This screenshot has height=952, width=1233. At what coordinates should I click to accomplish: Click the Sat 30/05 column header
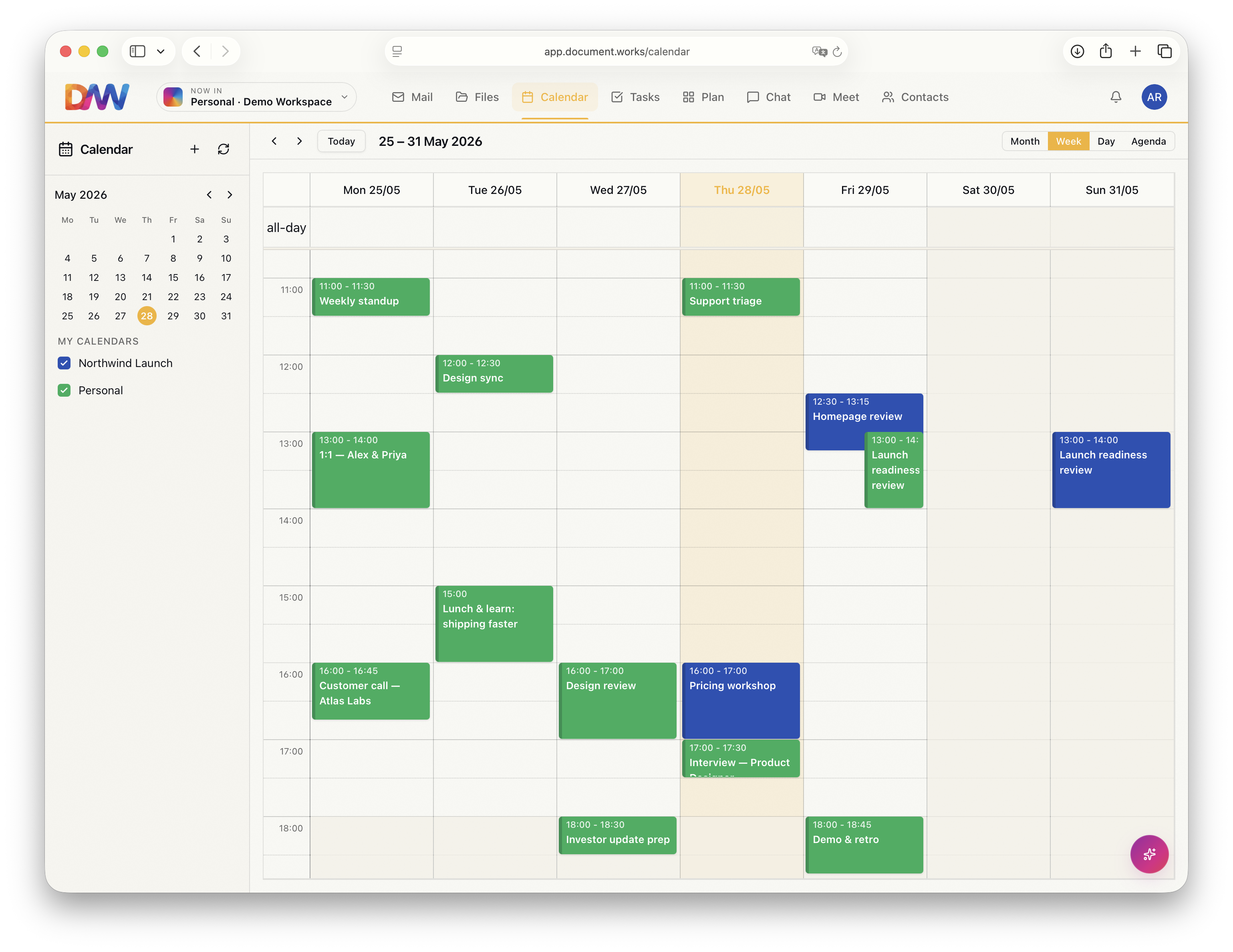pos(988,190)
